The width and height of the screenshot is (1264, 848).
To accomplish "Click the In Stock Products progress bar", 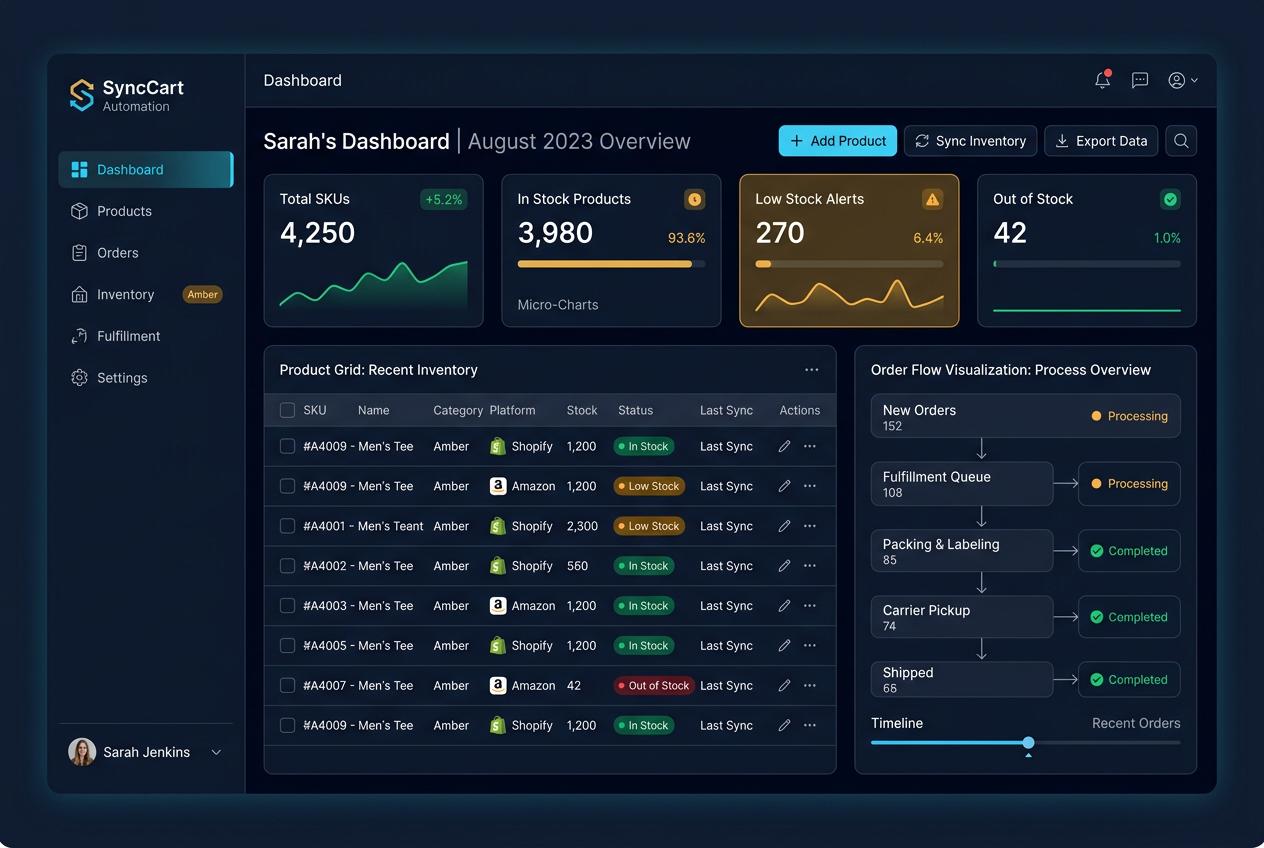I will pyautogui.click(x=611, y=264).
